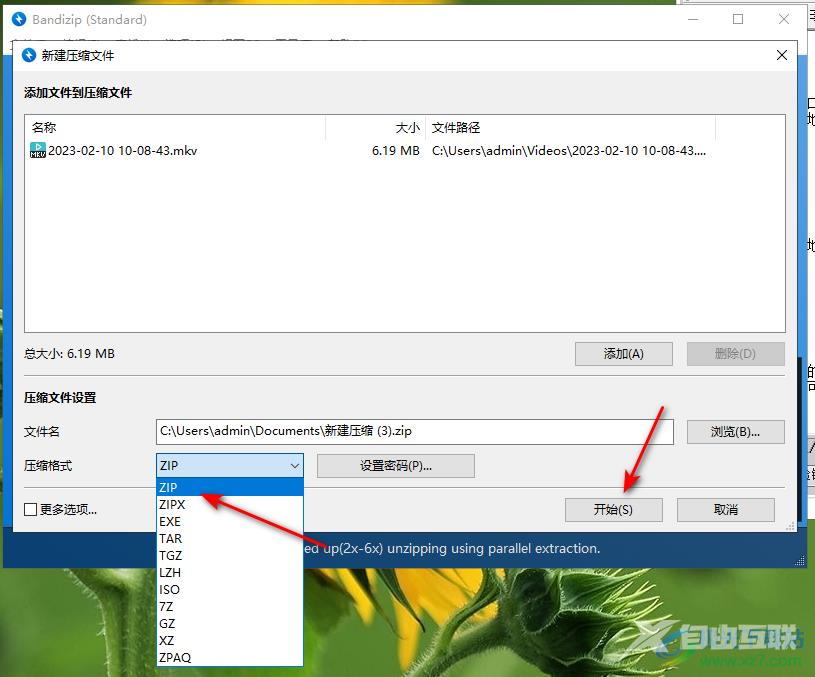Pick LZH from format list
The height and width of the screenshot is (677, 815).
pyautogui.click(x=229, y=572)
